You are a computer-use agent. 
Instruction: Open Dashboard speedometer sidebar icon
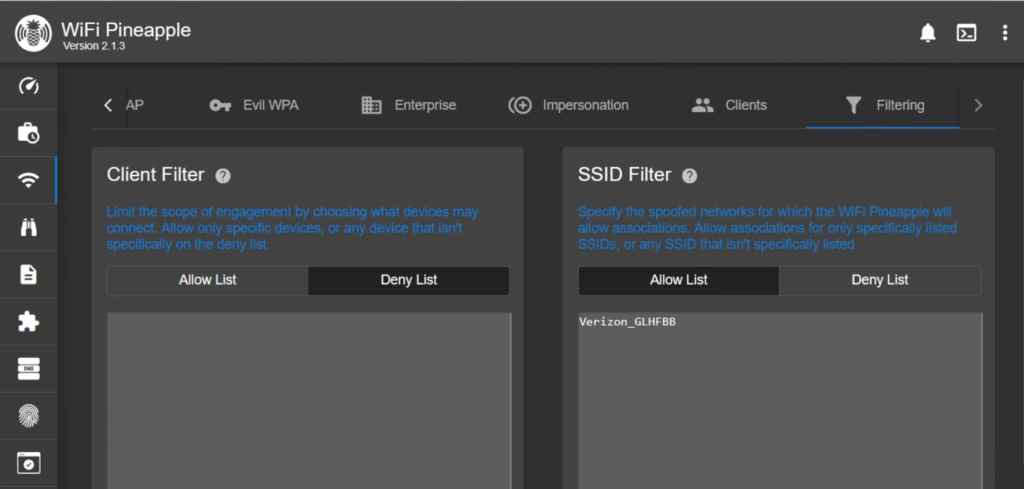[29, 86]
